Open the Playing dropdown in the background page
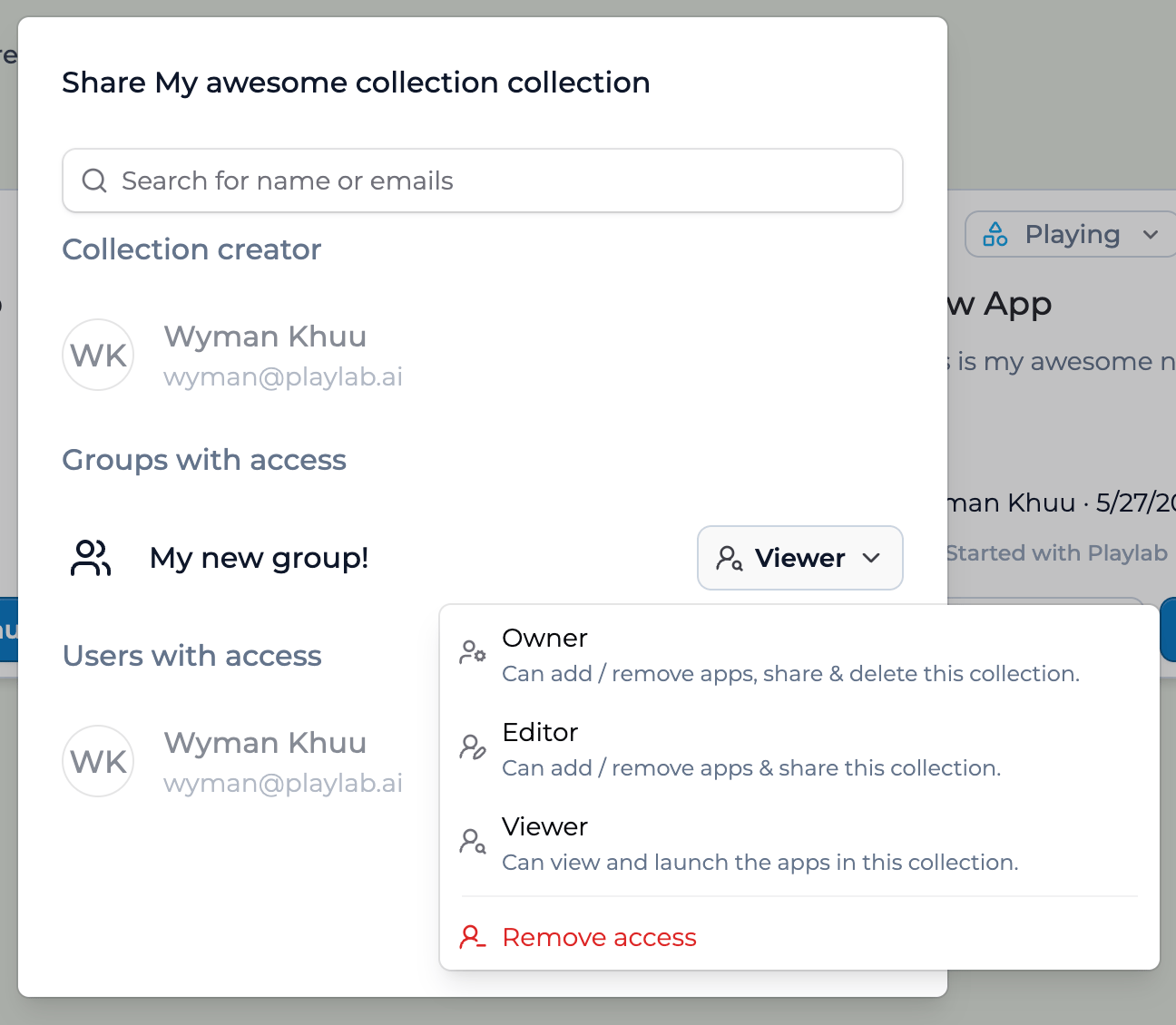This screenshot has height=1025, width=1176. tap(1071, 234)
